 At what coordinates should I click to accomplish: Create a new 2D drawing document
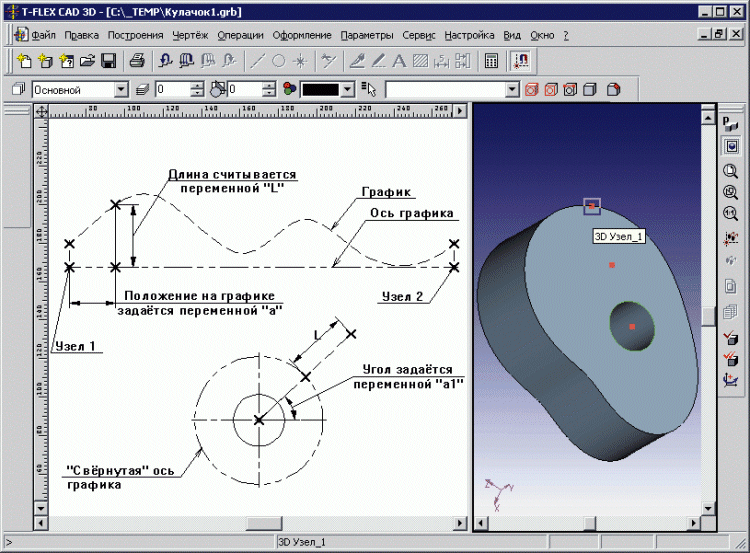pos(24,61)
